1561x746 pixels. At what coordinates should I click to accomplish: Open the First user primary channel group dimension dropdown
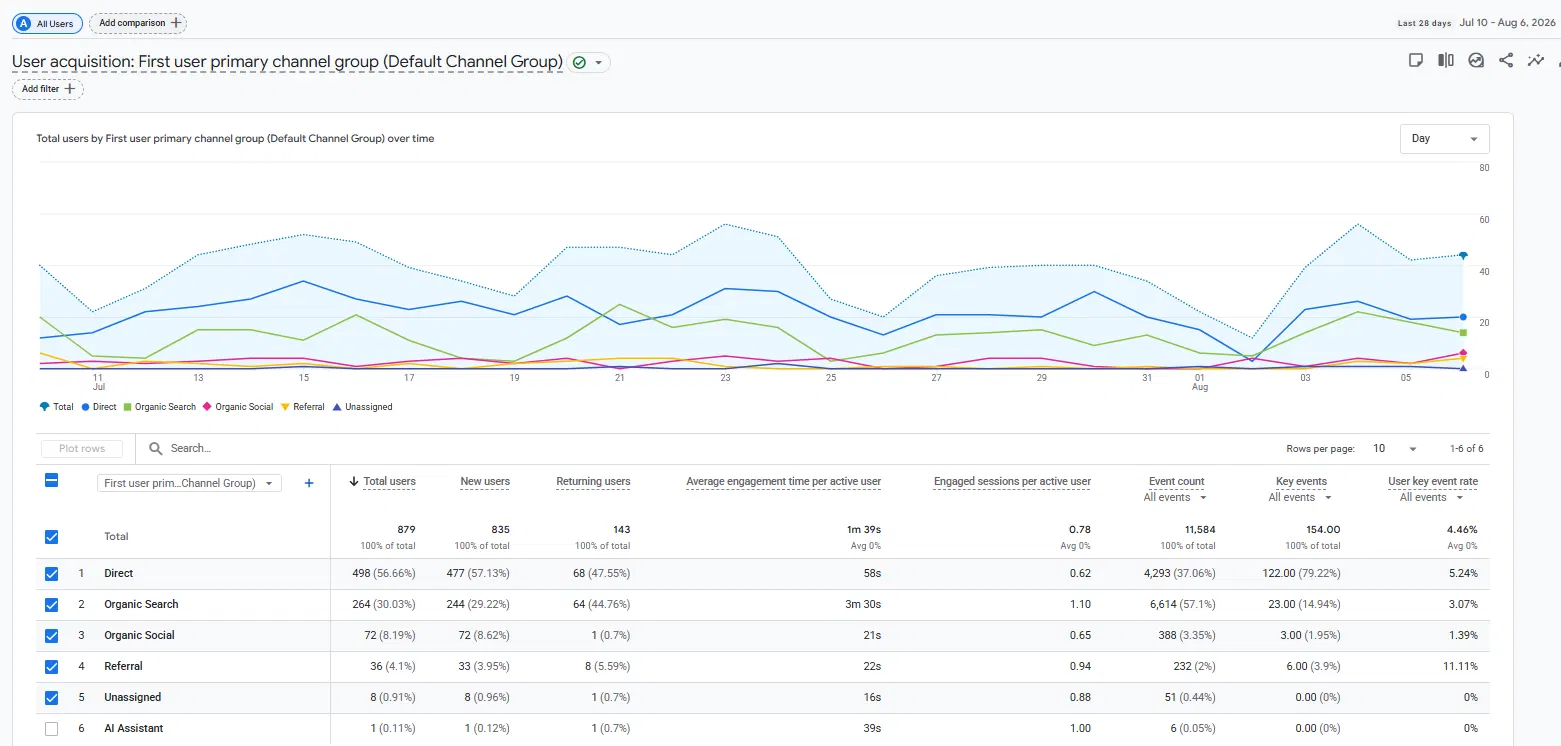tap(189, 483)
